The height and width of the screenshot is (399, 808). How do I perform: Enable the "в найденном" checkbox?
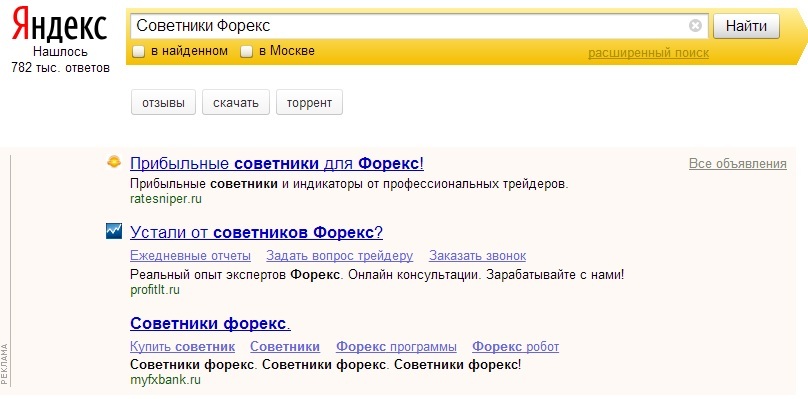tap(138, 52)
